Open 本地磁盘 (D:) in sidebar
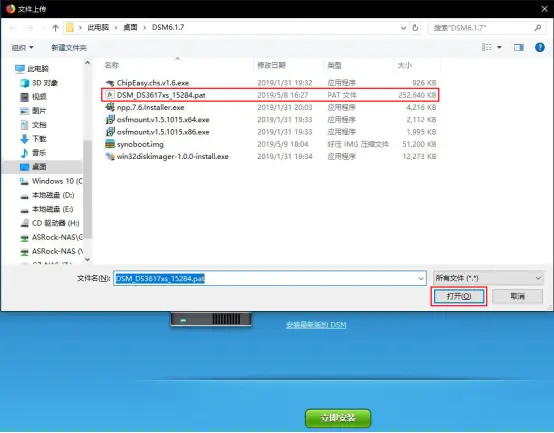Screen dimensions: 554x433 47,195
